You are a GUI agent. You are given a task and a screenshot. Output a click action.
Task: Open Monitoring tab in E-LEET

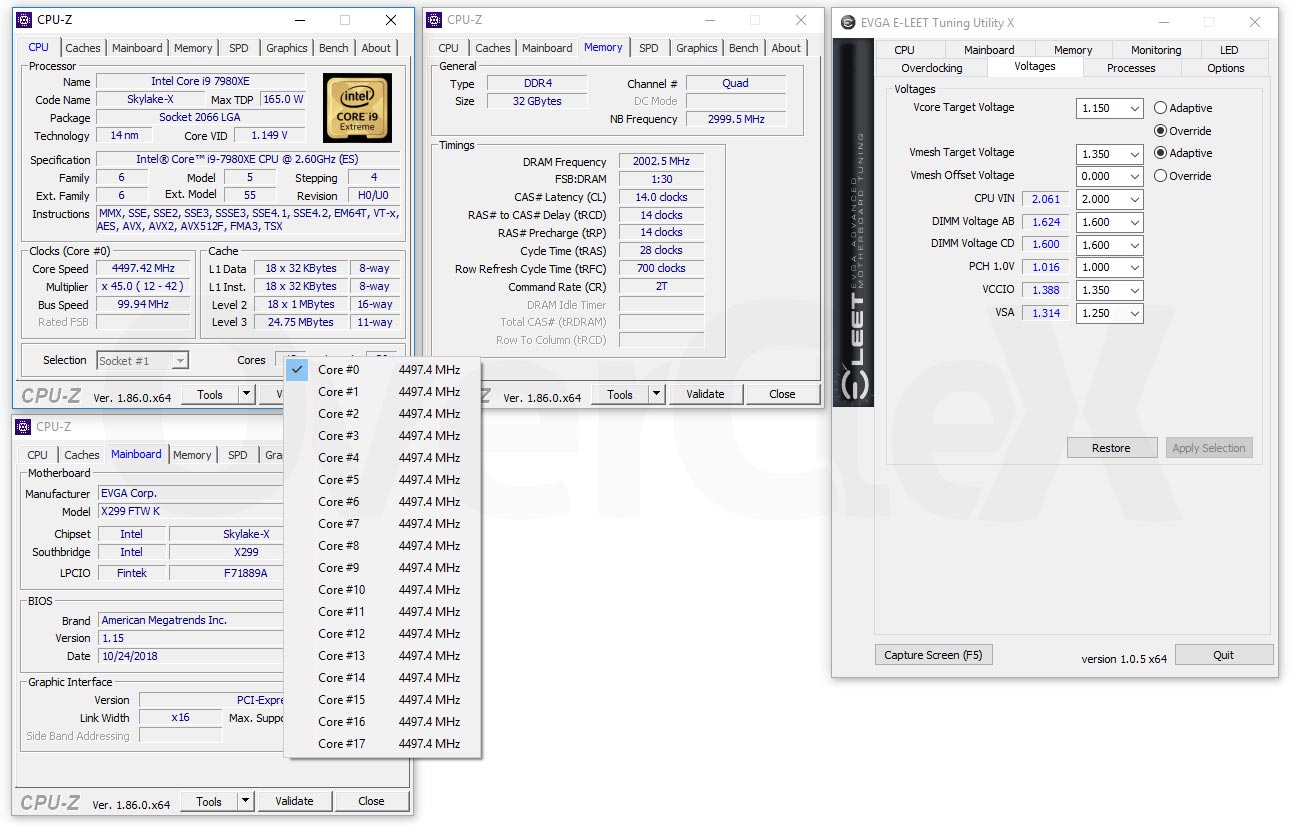click(1156, 50)
